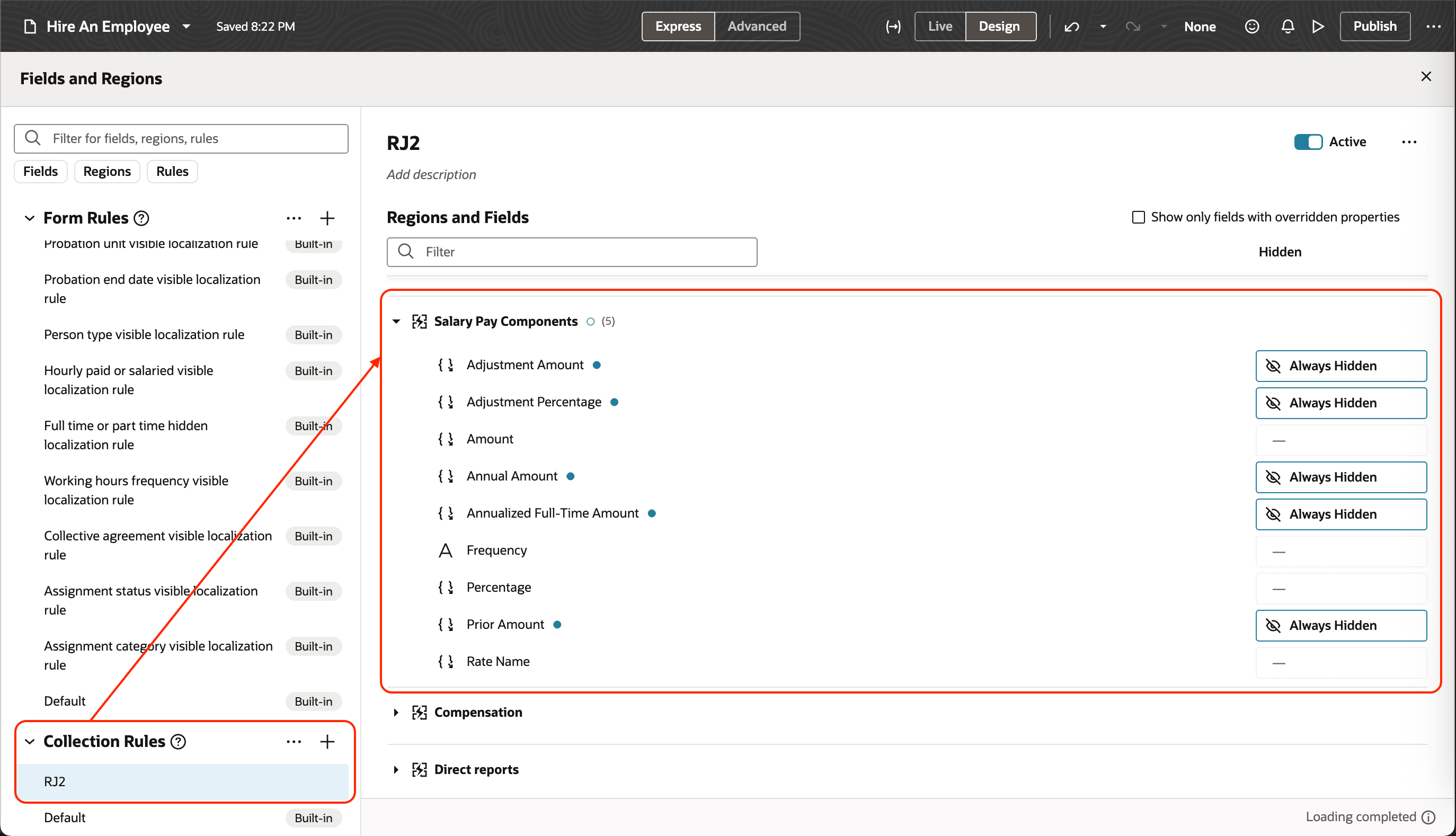Click the notification bell icon
Viewport: 1456px width, 836px height.
(x=1288, y=26)
